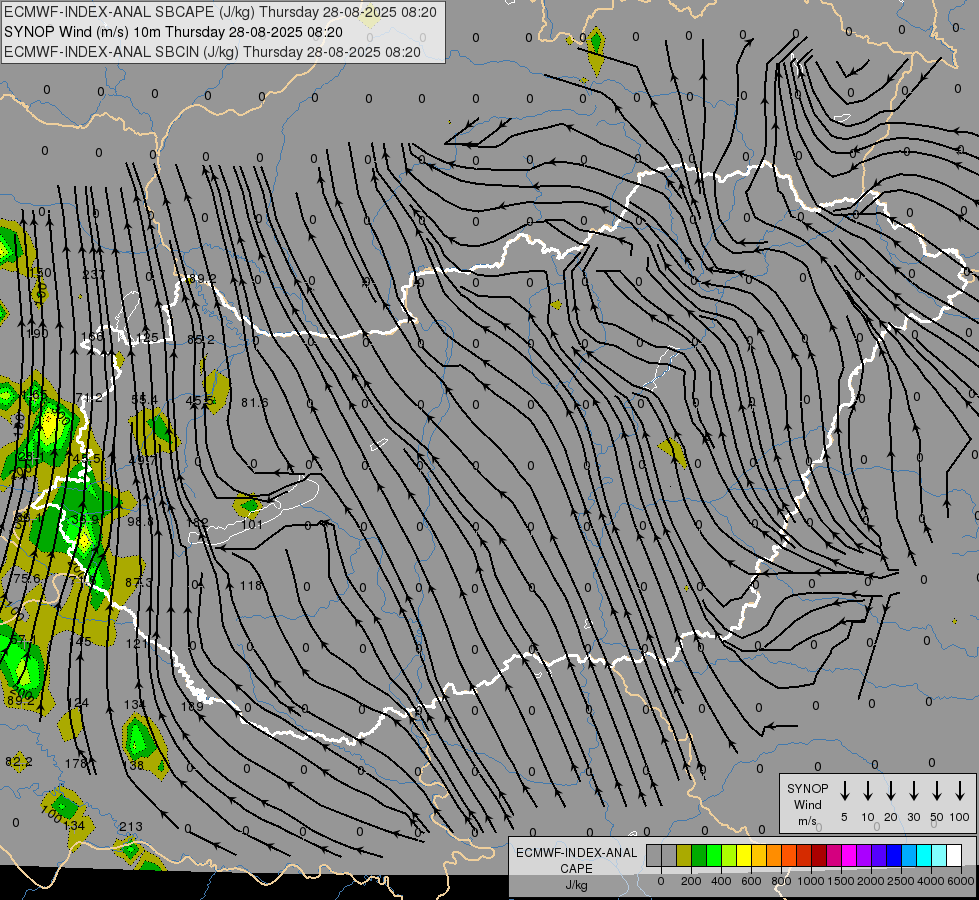The height and width of the screenshot is (900, 979).
Task: Click the 124 value on the map
Action: pyautogui.click(x=77, y=703)
